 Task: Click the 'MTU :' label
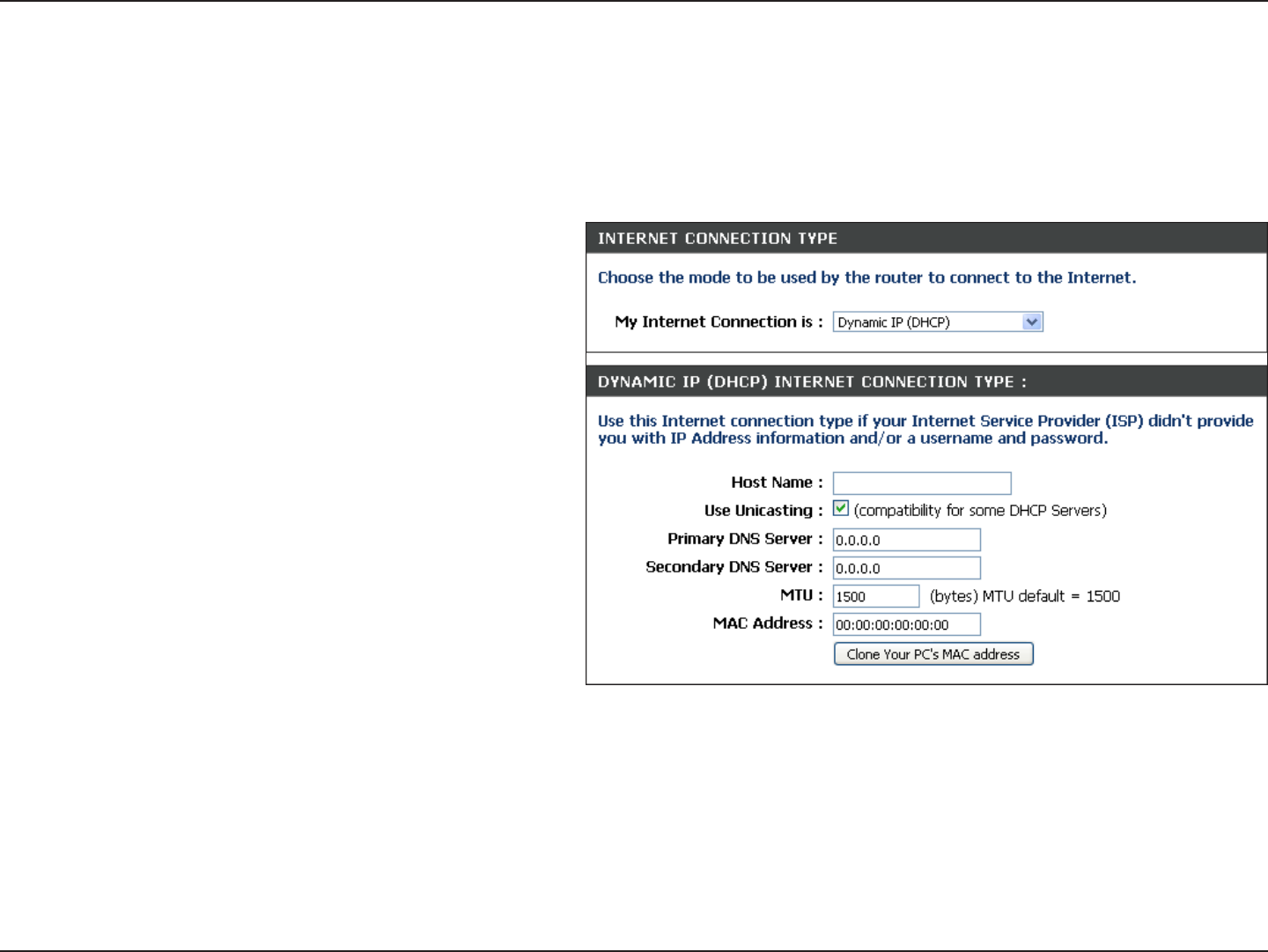(801, 595)
